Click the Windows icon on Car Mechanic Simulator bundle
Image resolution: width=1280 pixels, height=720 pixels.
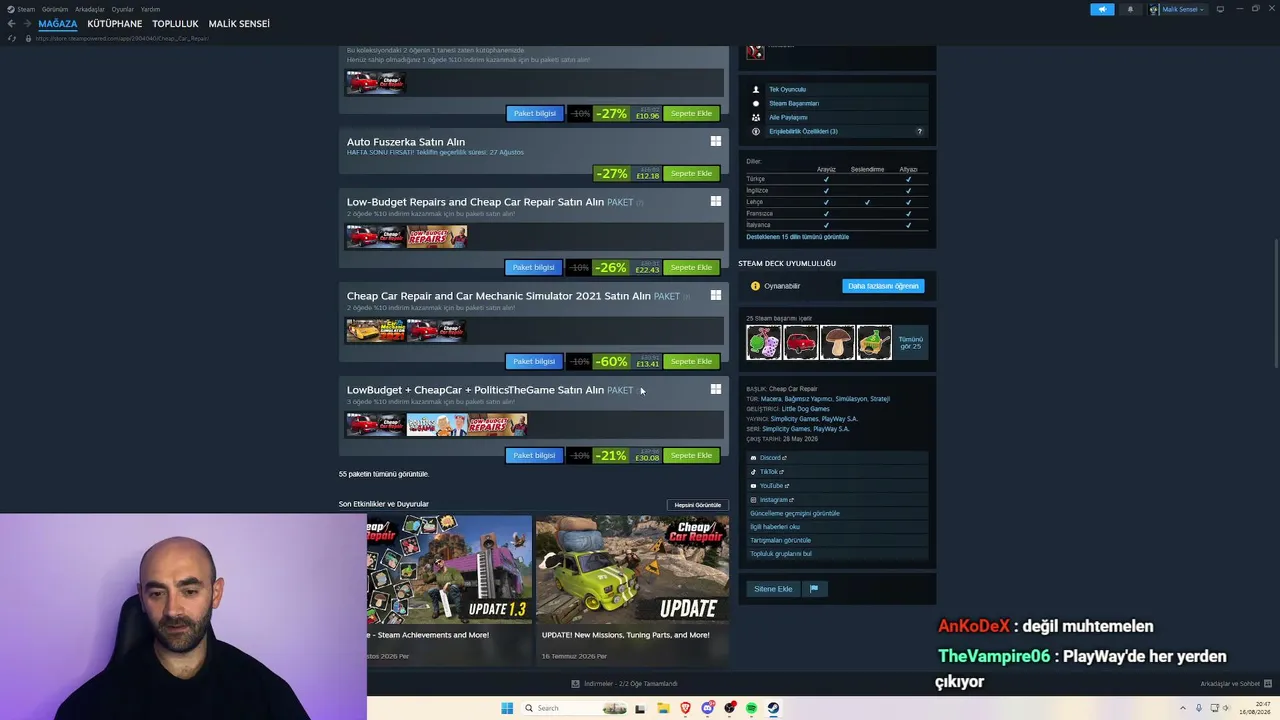click(716, 296)
